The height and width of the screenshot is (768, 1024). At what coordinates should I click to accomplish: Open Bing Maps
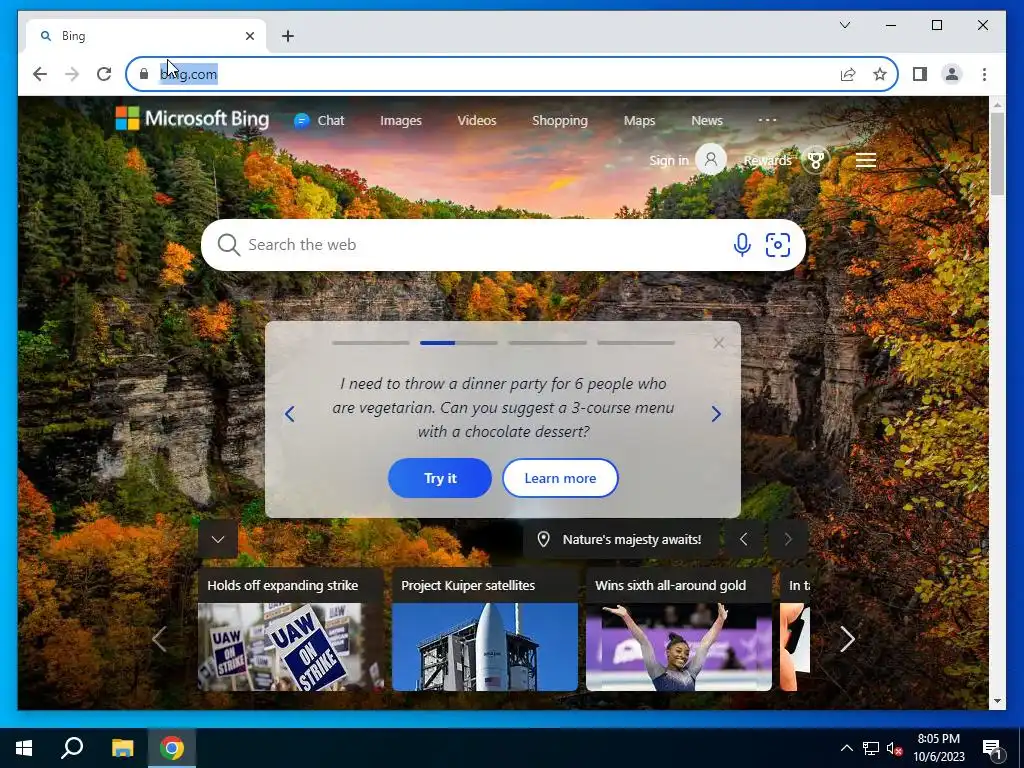[x=639, y=120]
